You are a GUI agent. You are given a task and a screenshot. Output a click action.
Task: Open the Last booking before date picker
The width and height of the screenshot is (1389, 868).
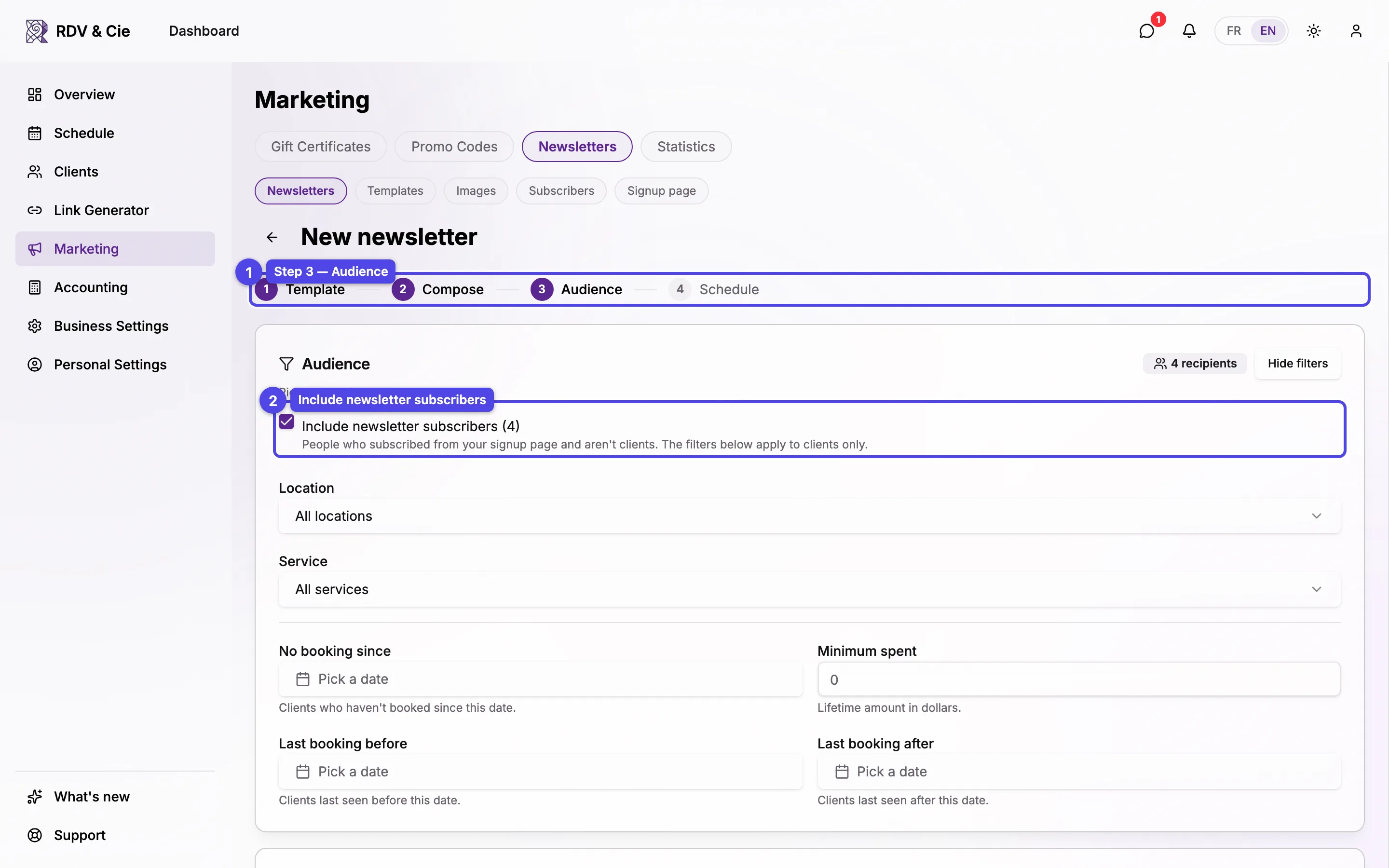540,772
